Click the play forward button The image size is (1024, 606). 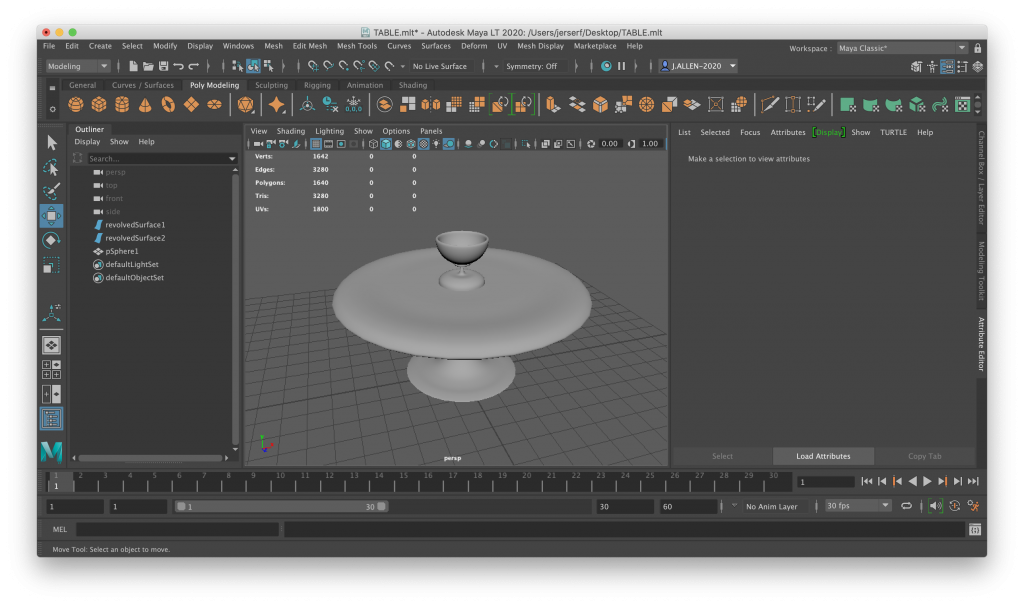927,482
